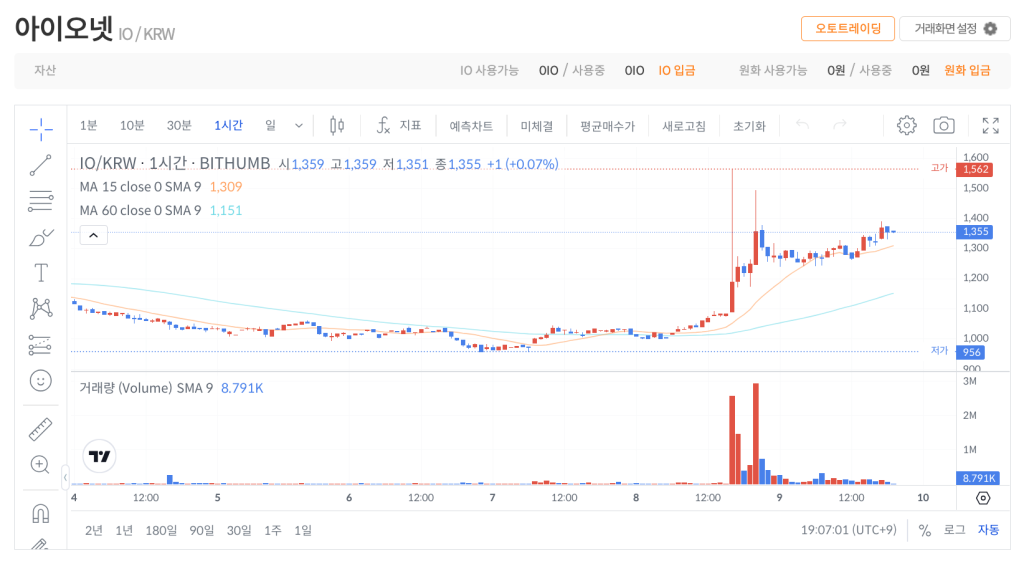The image size is (1024, 571).
Task: Toggle 미체결 orders display
Action: pos(537,126)
